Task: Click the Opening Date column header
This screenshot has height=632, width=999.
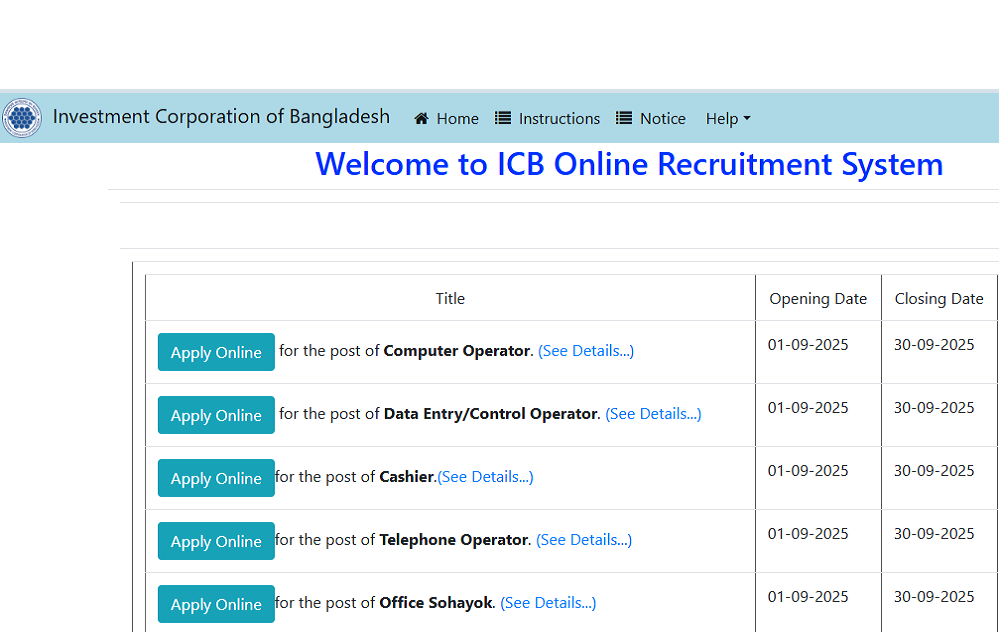Action: point(818,299)
